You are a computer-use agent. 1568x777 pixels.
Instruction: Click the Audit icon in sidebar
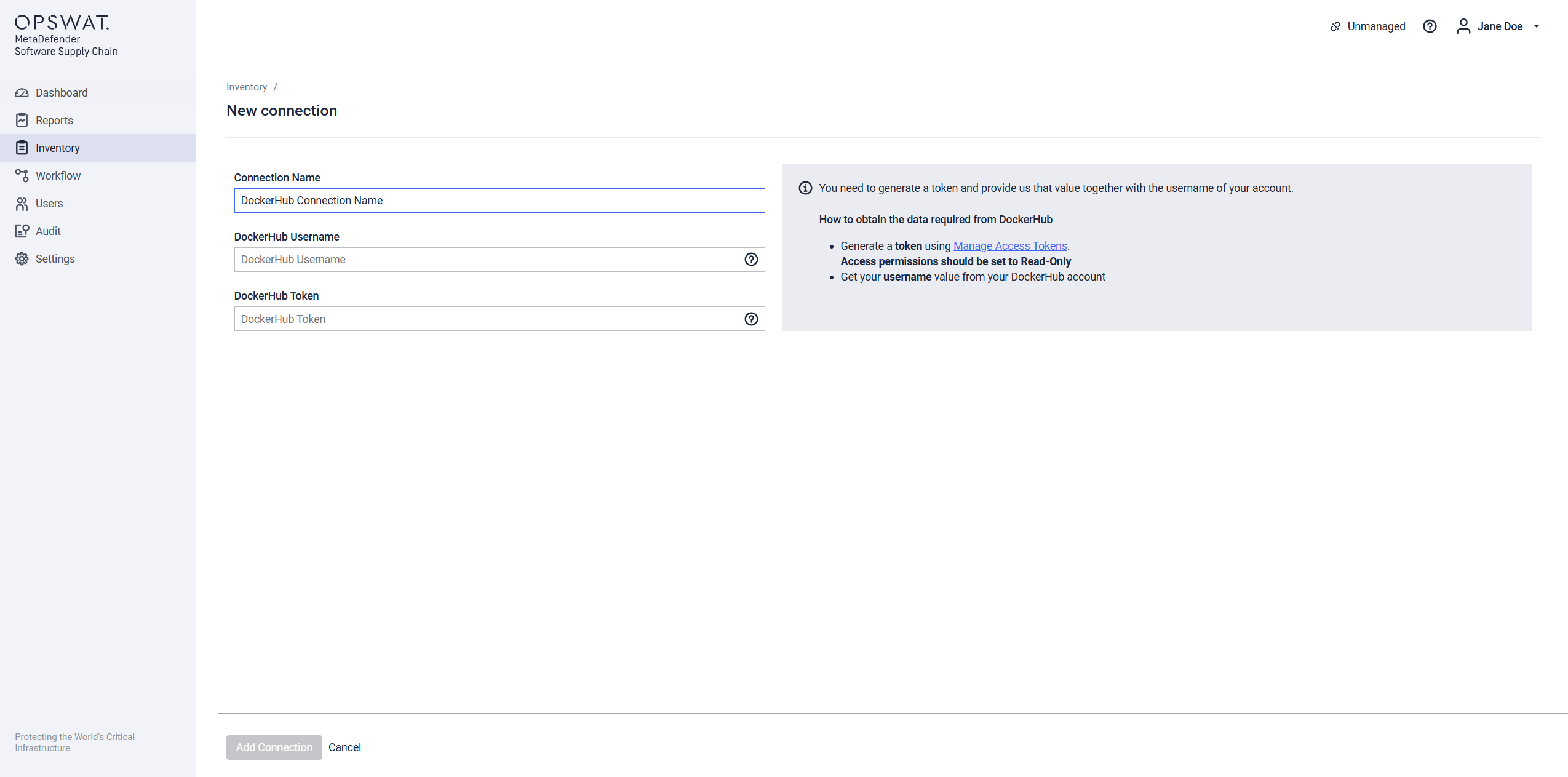(x=22, y=231)
